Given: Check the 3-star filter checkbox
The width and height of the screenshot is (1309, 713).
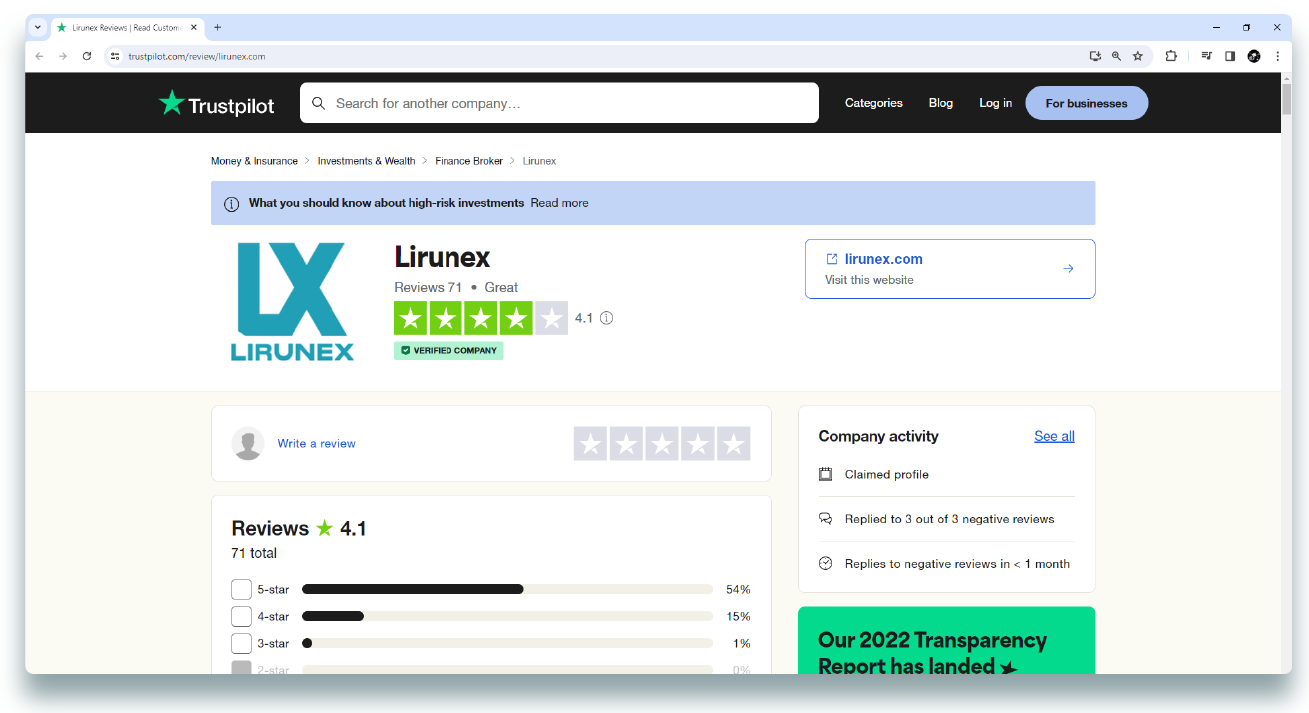Looking at the screenshot, I should click(x=241, y=643).
